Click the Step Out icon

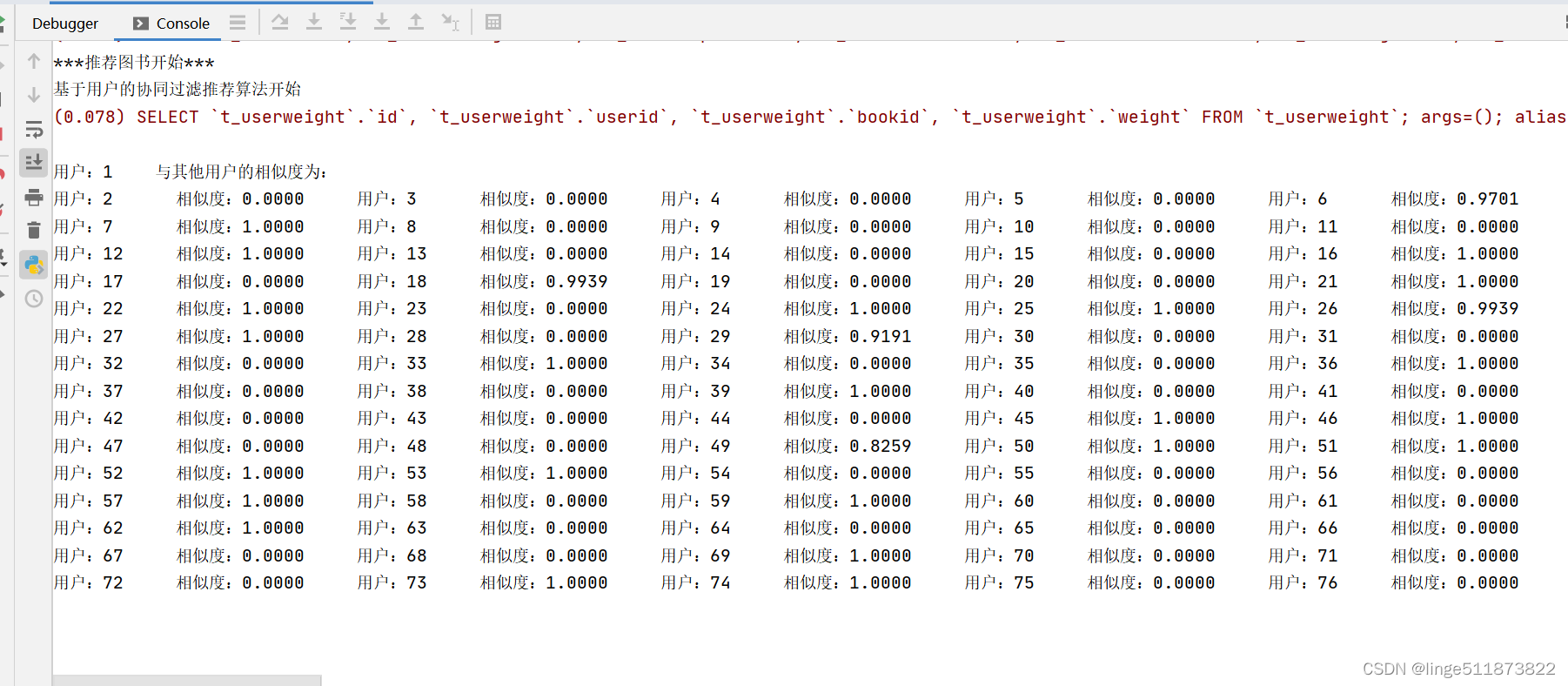[416, 22]
